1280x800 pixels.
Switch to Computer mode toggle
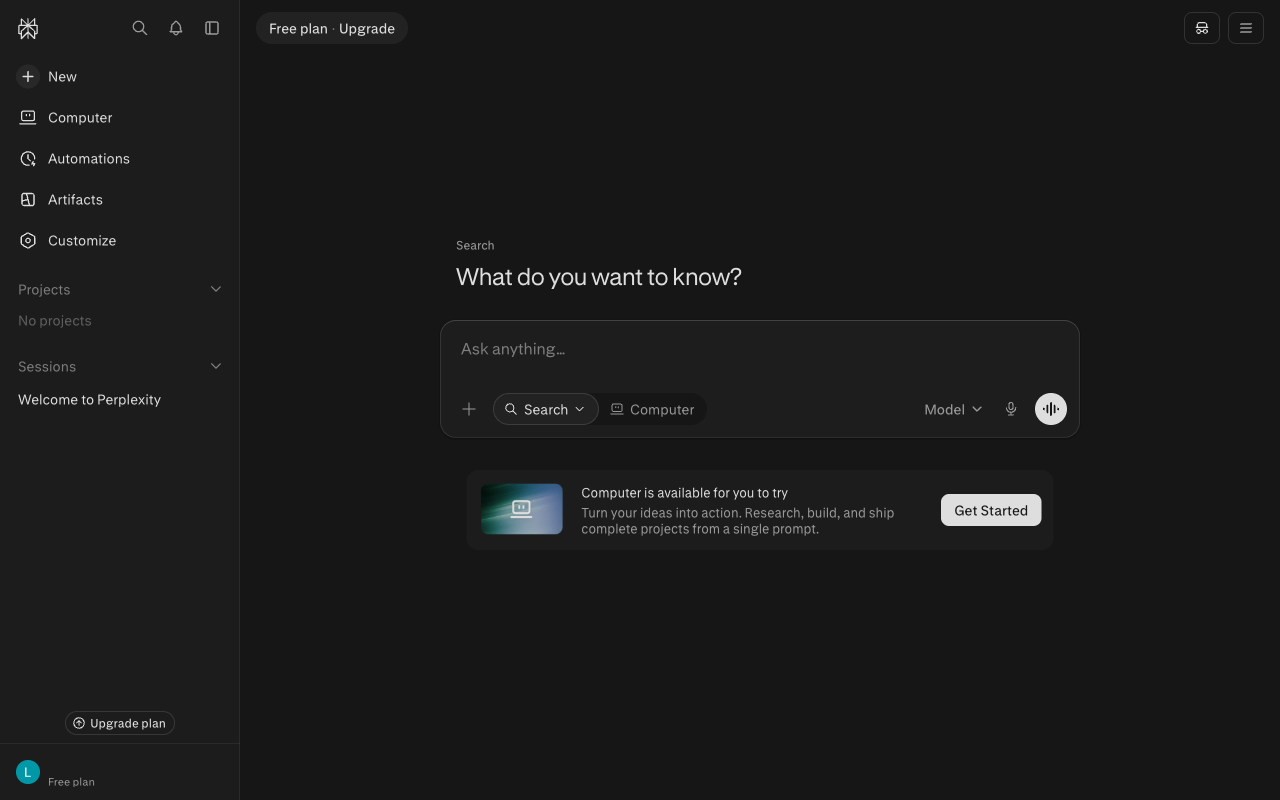click(652, 409)
